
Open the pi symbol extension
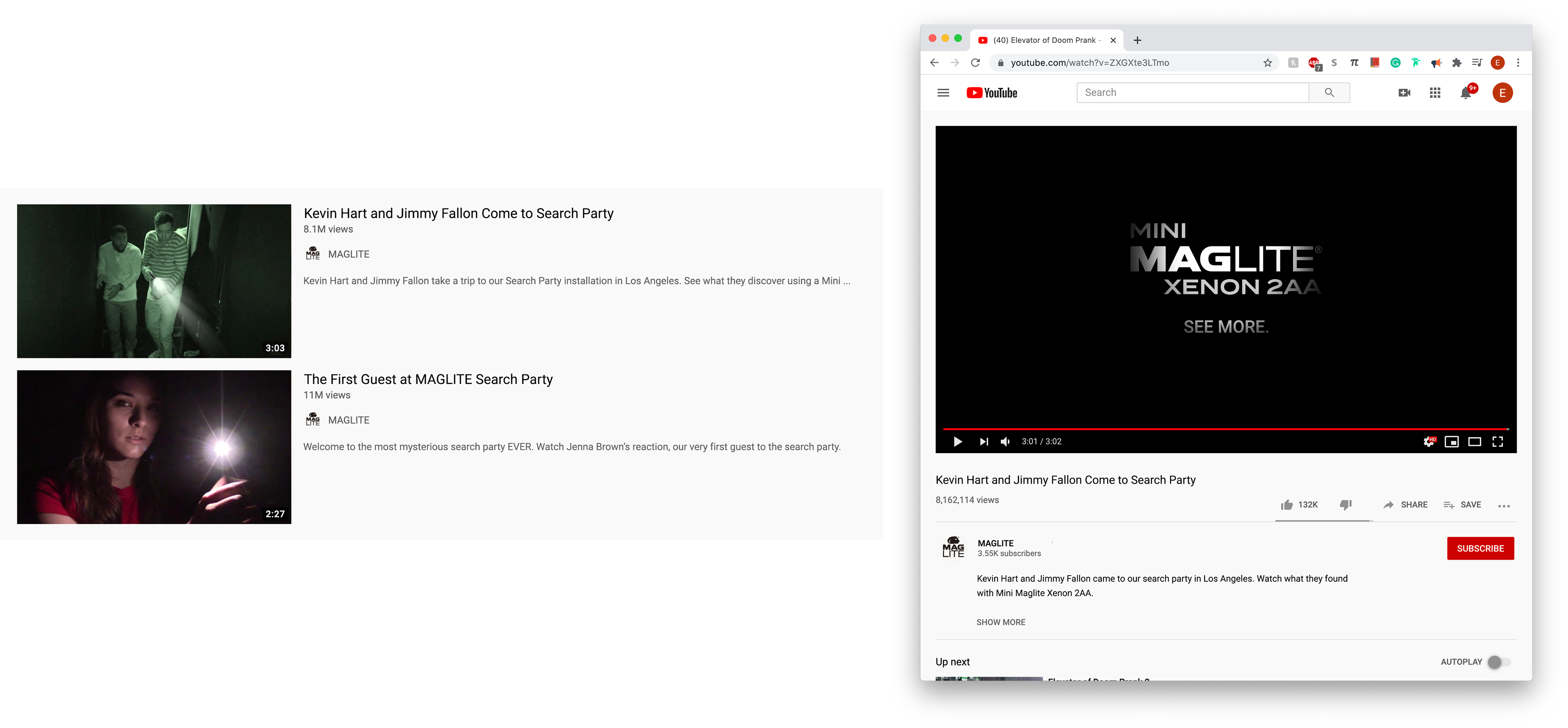1354,63
